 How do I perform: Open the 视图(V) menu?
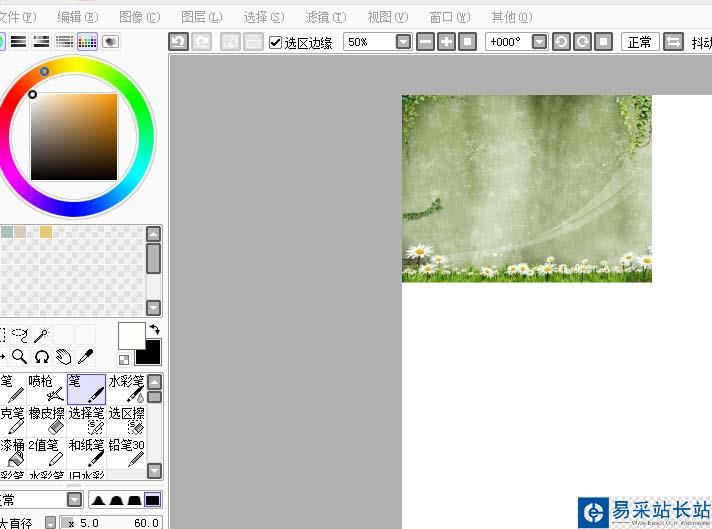388,17
